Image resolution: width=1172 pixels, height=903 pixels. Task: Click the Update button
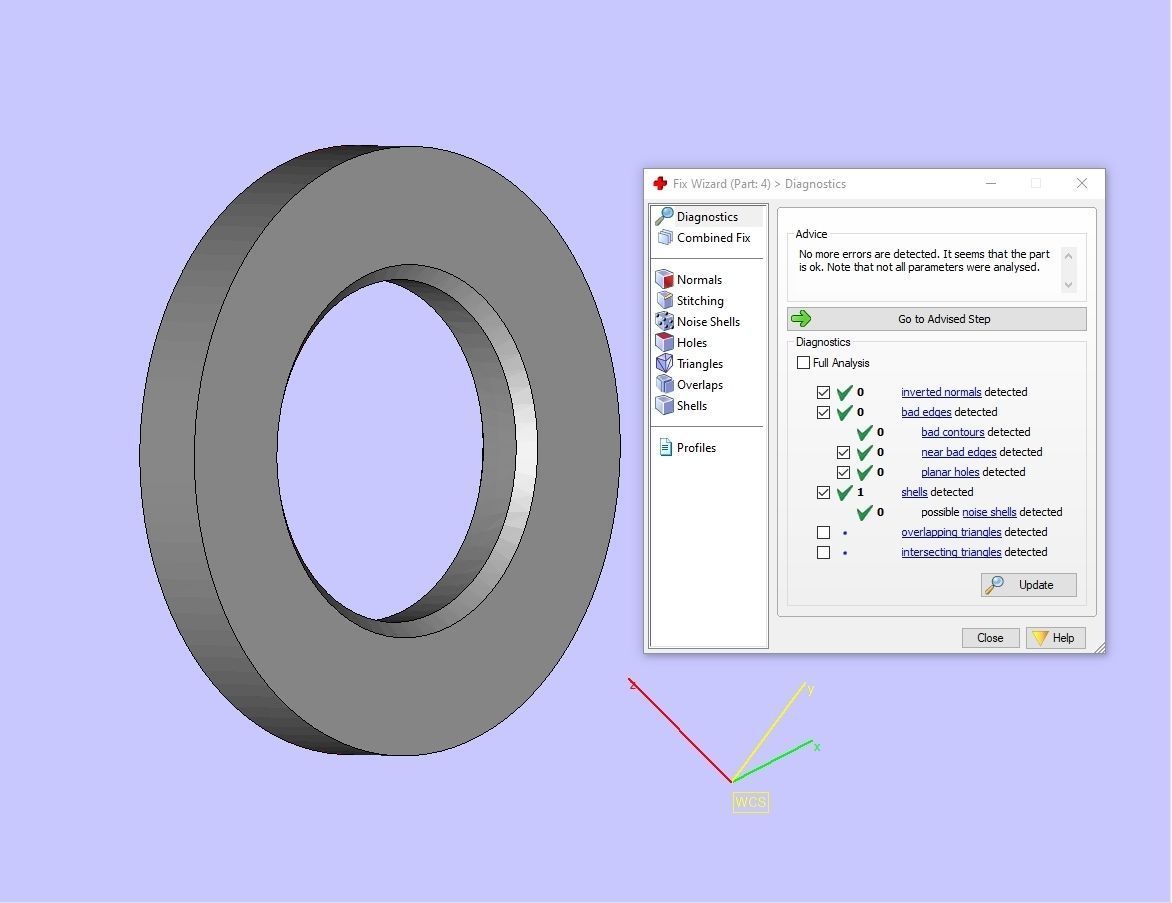pos(1028,585)
